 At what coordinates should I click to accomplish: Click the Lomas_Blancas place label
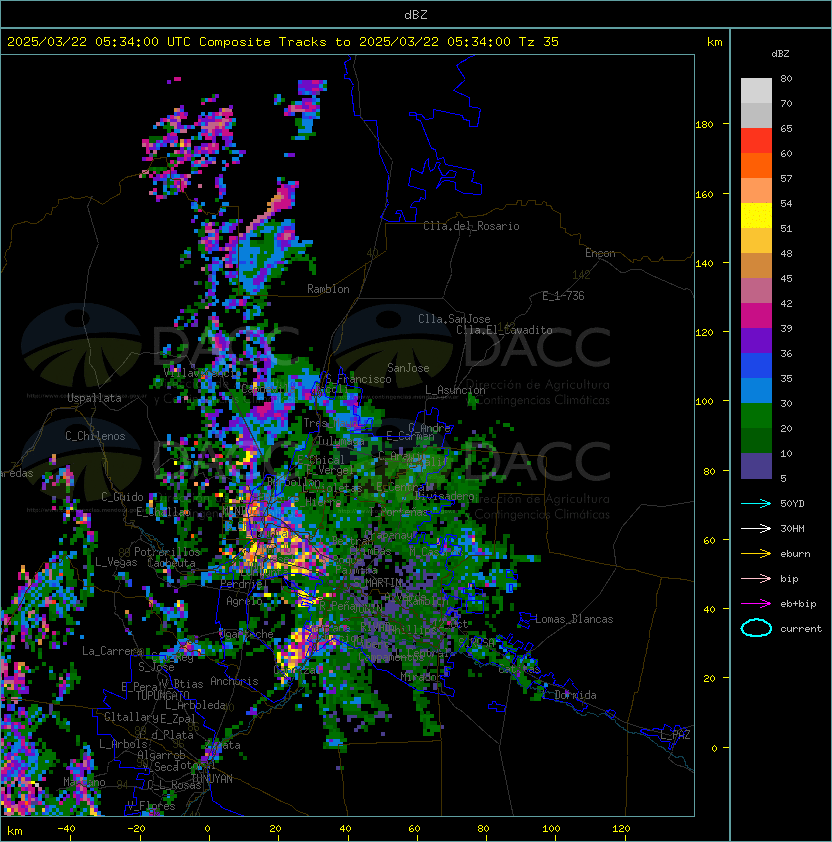tap(574, 619)
